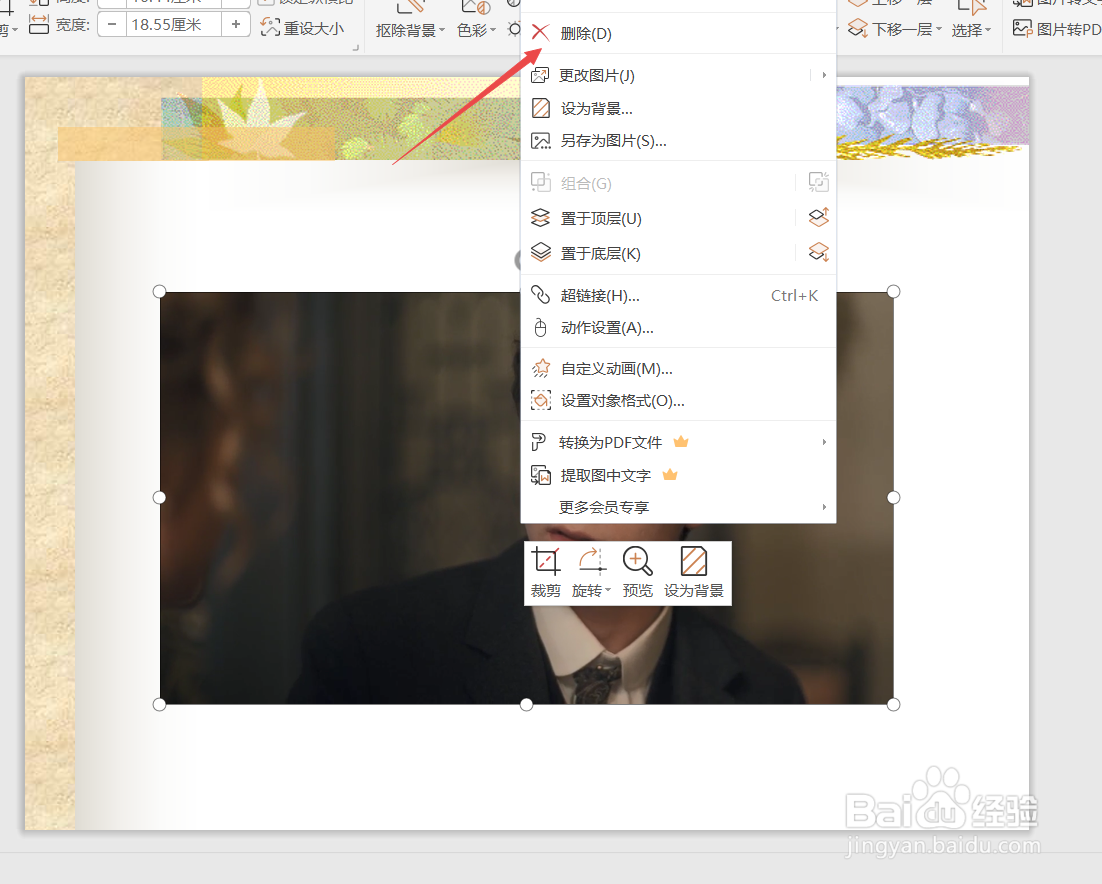
Task: Open the 抠除背景 dropdown
Action: coord(410,30)
